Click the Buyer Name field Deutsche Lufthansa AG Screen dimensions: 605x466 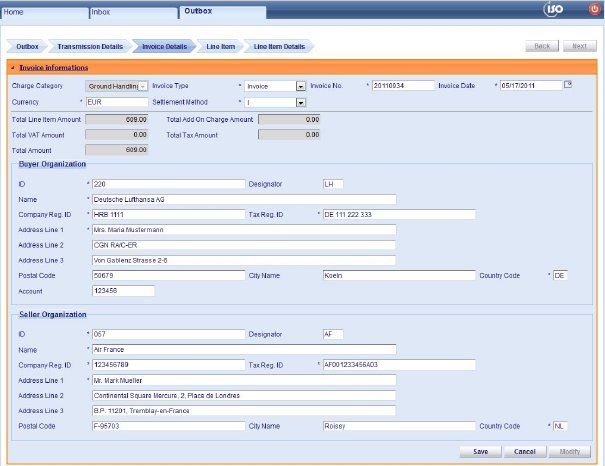pyautogui.click(x=244, y=199)
